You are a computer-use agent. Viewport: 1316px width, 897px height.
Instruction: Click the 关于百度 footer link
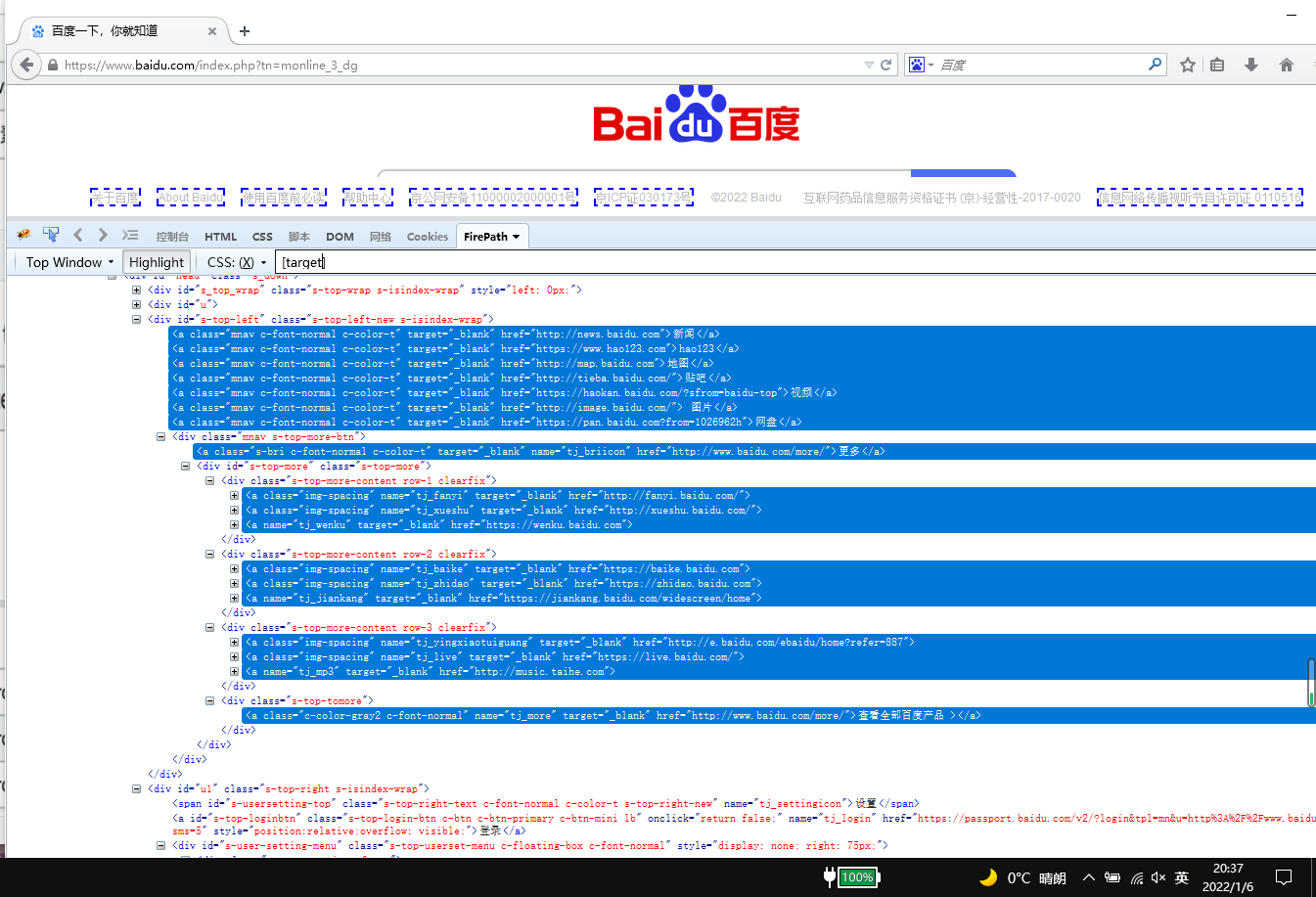click(x=115, y=197)
